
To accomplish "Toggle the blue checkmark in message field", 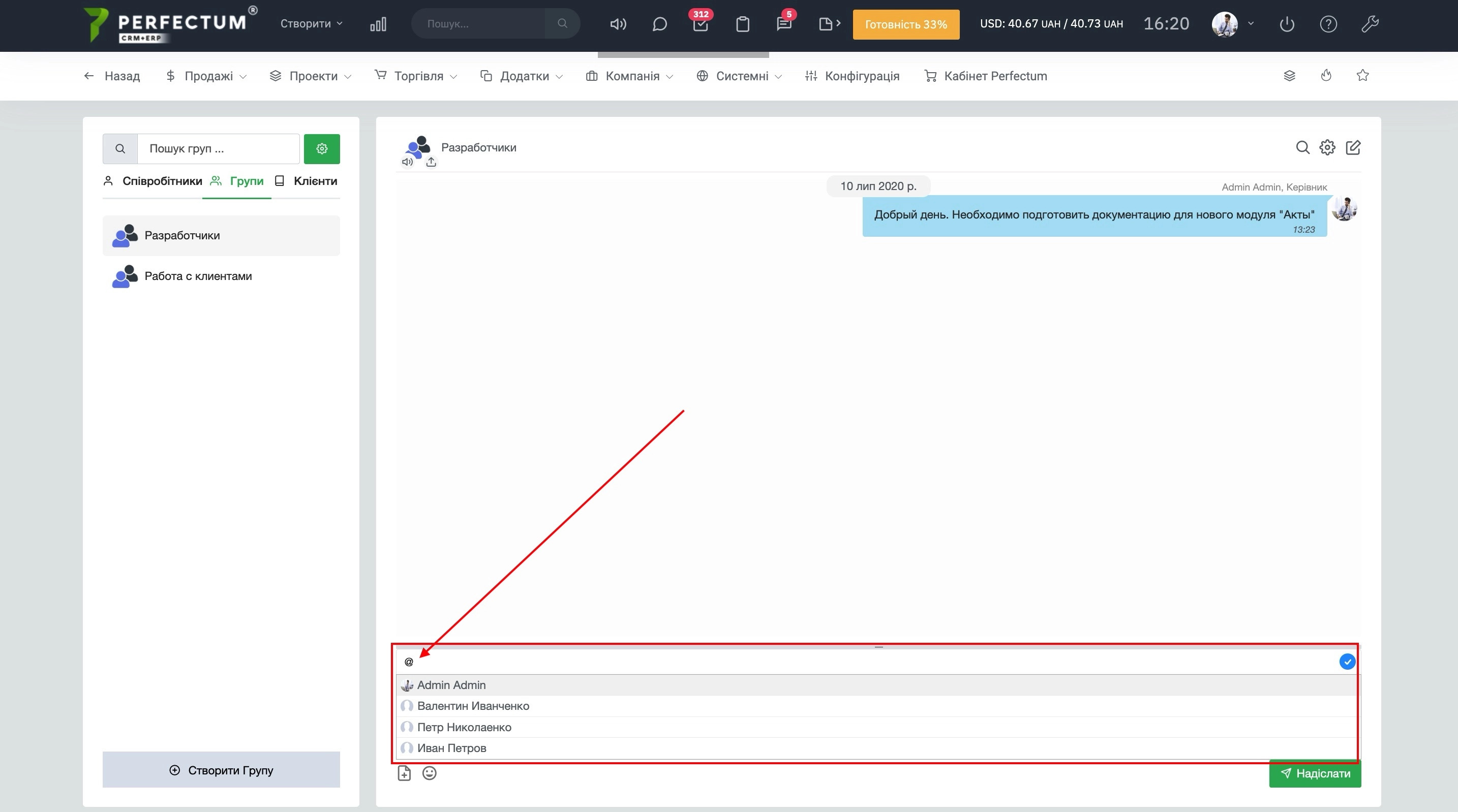I will [x=1347, y=662].
